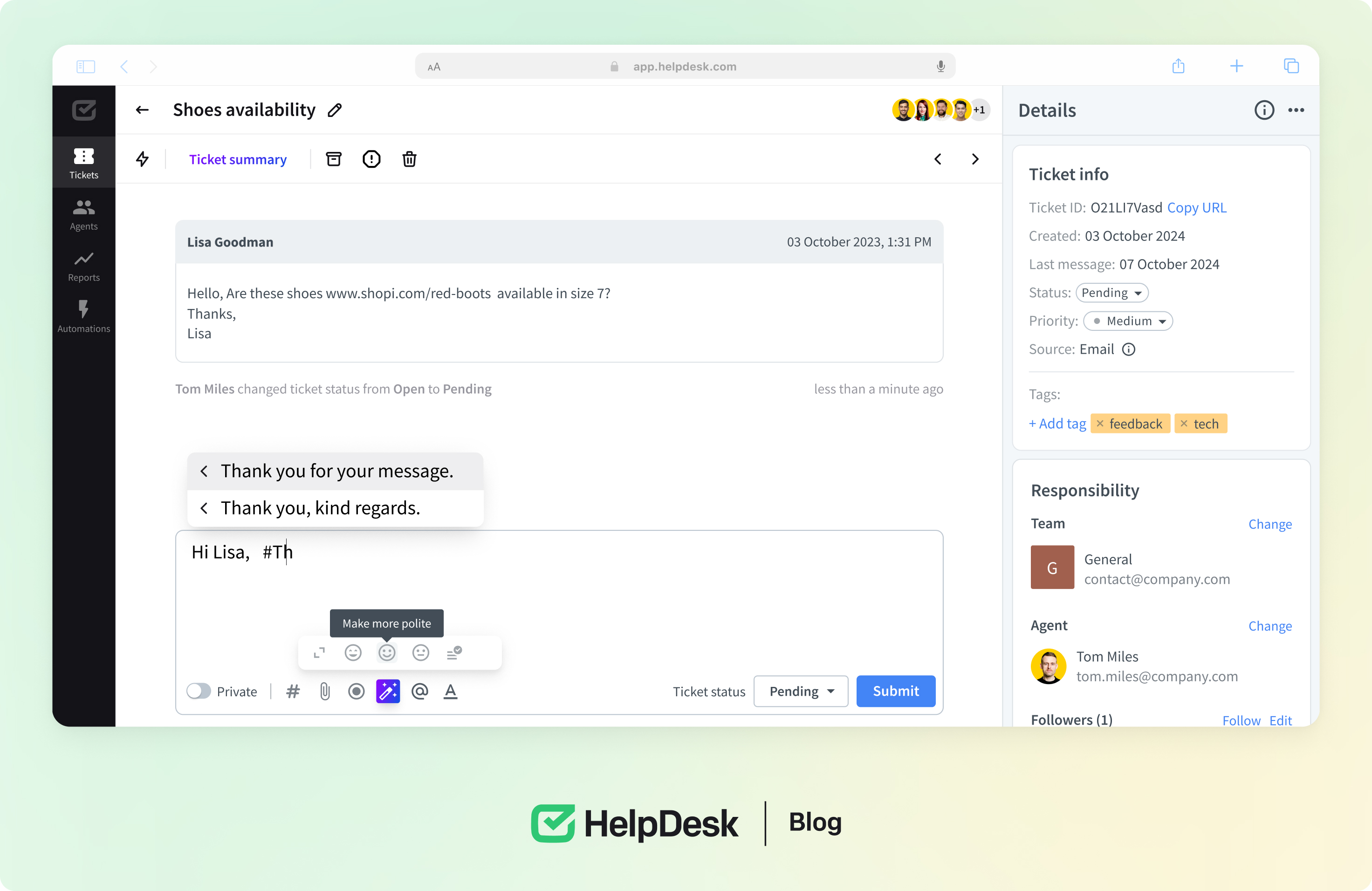Expand the Priority Medium dropdown
The width and height of the screenshot is (1372, 891).
(1128, 321)
